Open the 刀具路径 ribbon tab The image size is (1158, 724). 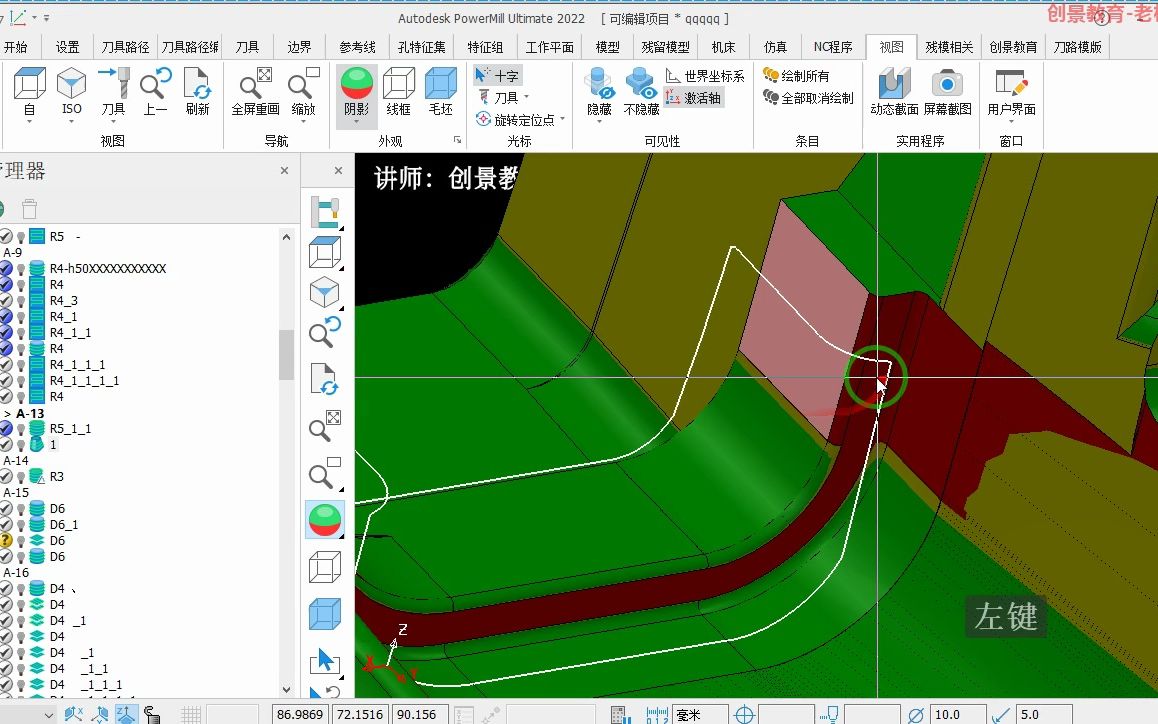[x=125, y=47]
